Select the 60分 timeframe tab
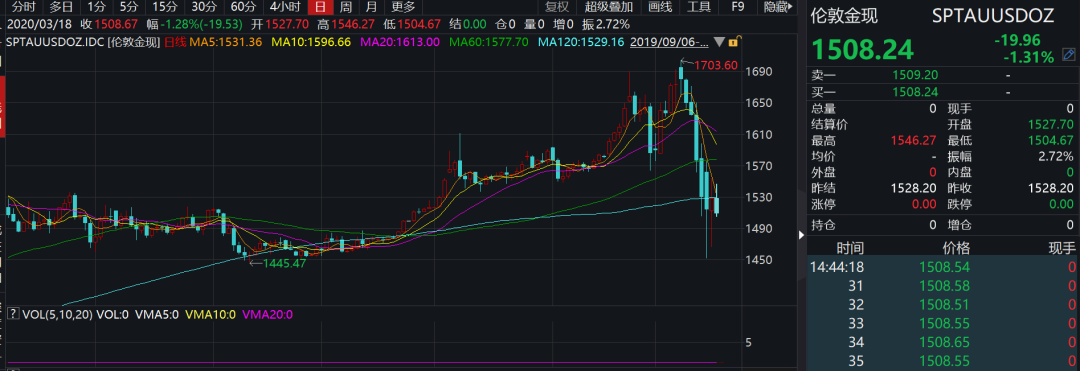This screenshot has width=1080, height=371. (242, 8)
